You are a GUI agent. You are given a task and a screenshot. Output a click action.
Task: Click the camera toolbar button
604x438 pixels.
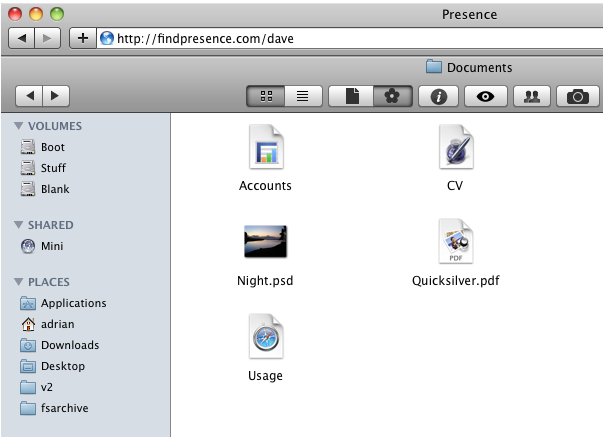[x=577, y=96]
